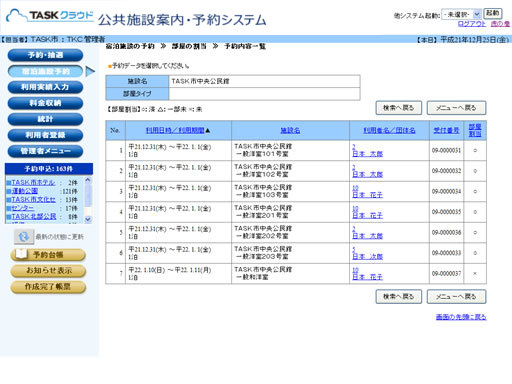
Task: Click the refresh-to-latest-status arrows icon
Action: (24, 237)
